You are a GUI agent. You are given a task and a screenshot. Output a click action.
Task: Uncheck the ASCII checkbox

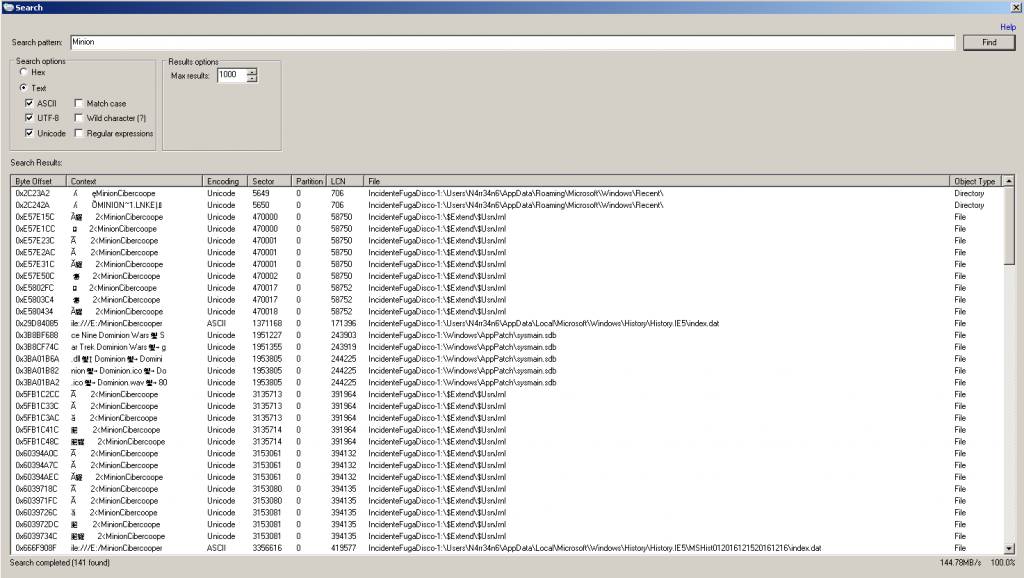(x=30, y=103)
